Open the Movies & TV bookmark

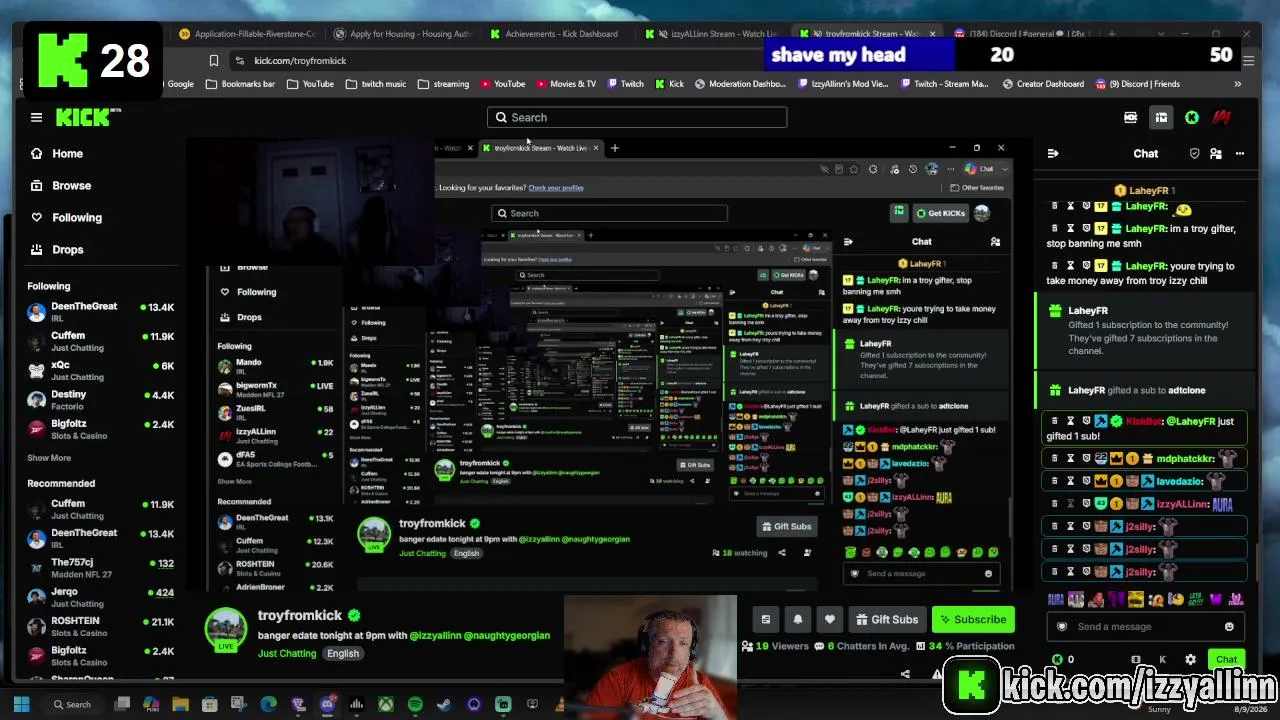[565, 84]
